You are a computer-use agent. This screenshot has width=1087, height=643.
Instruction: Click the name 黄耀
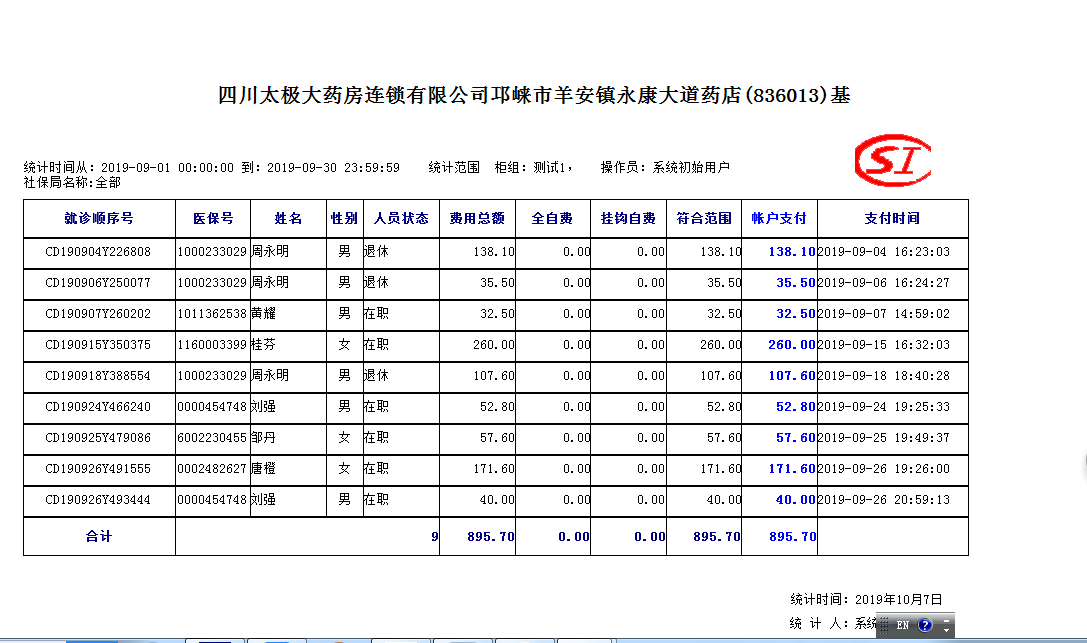pyautogui.click(x=263, y=313)
